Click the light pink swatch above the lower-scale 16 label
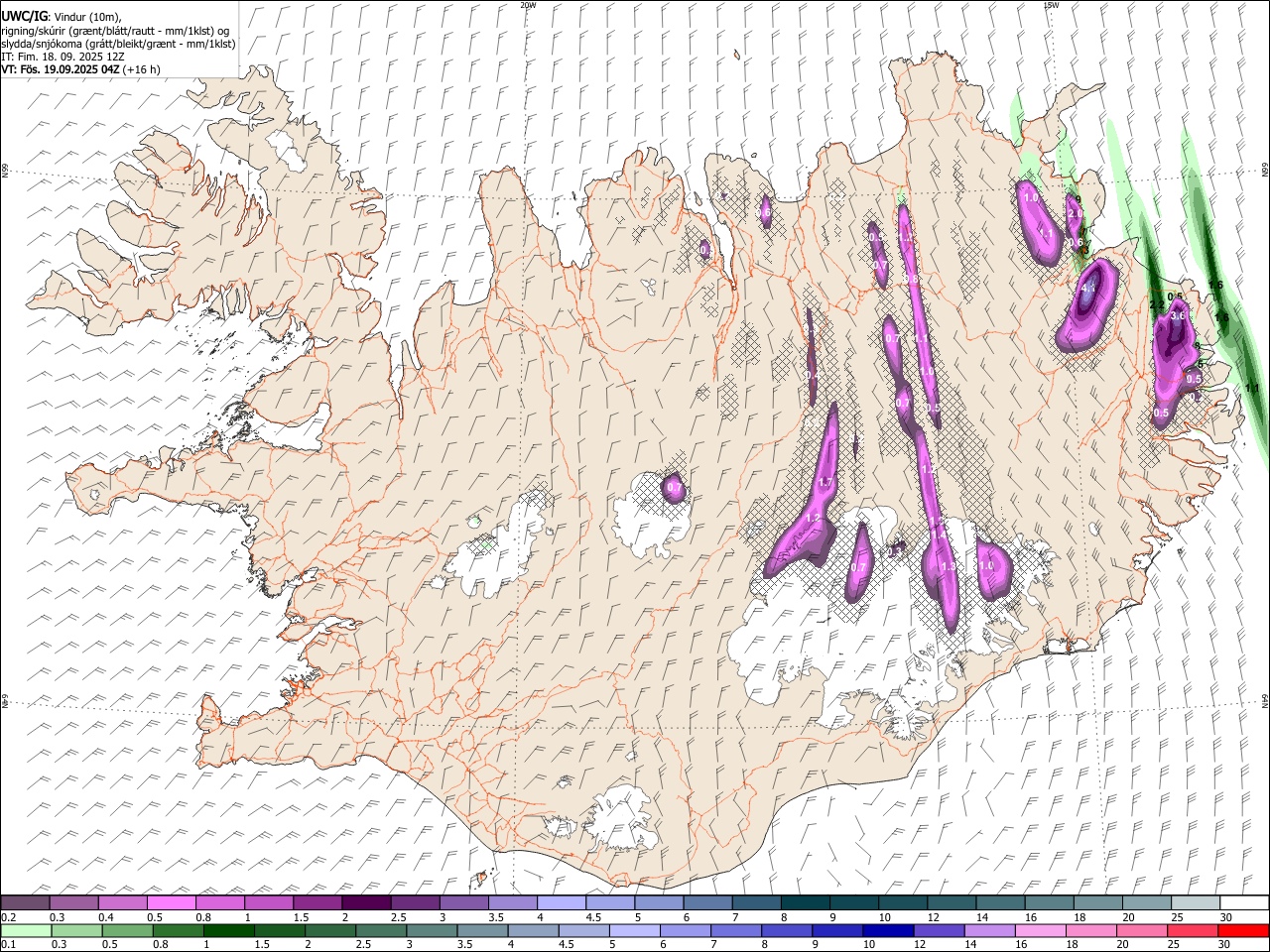 tap(1041, 931)
